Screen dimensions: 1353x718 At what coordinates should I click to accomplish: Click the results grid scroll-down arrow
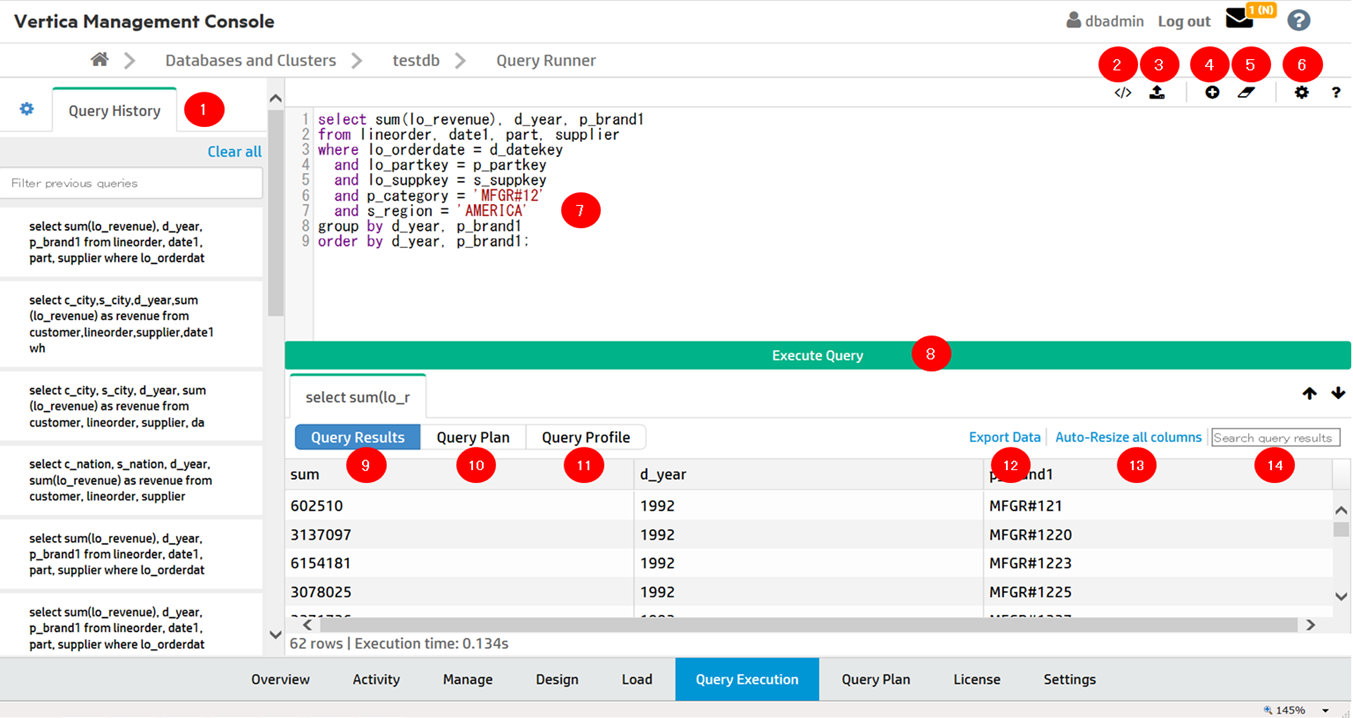1342,596
